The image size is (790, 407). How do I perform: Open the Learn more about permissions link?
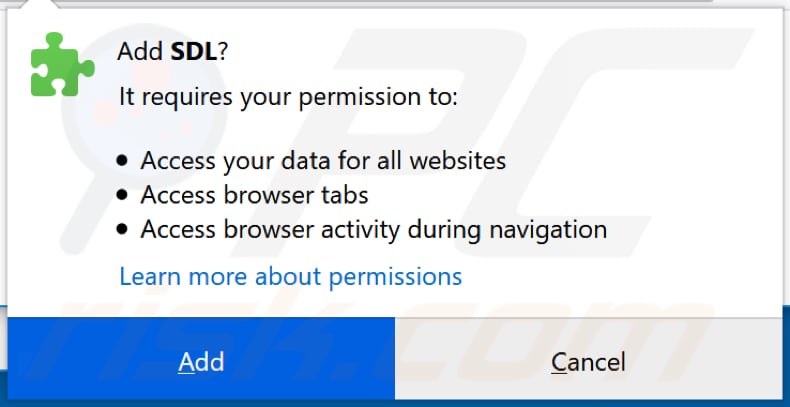coord(290,275)
